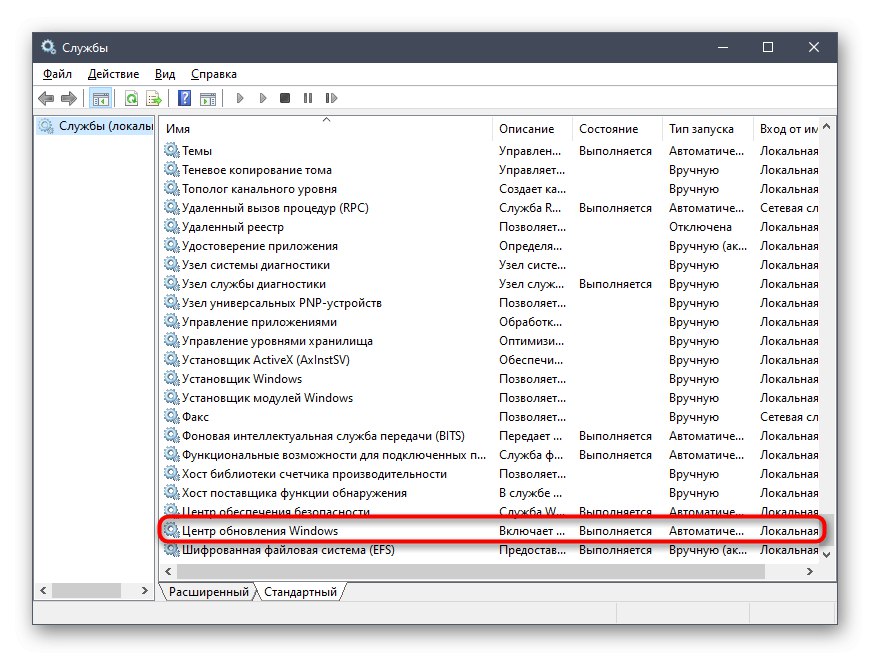Resume the service with the resume icon

[x=332, y=98]
